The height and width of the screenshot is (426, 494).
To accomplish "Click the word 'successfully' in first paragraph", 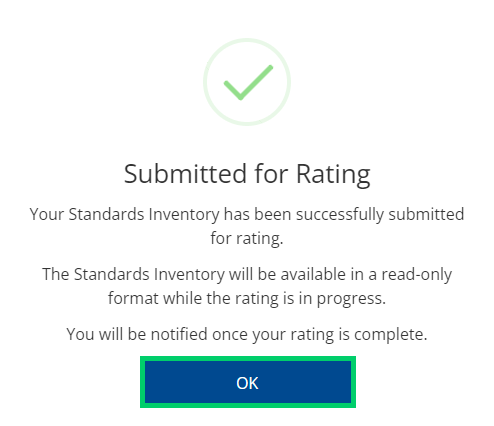I will pyautogui.click(x=340, y=214).
